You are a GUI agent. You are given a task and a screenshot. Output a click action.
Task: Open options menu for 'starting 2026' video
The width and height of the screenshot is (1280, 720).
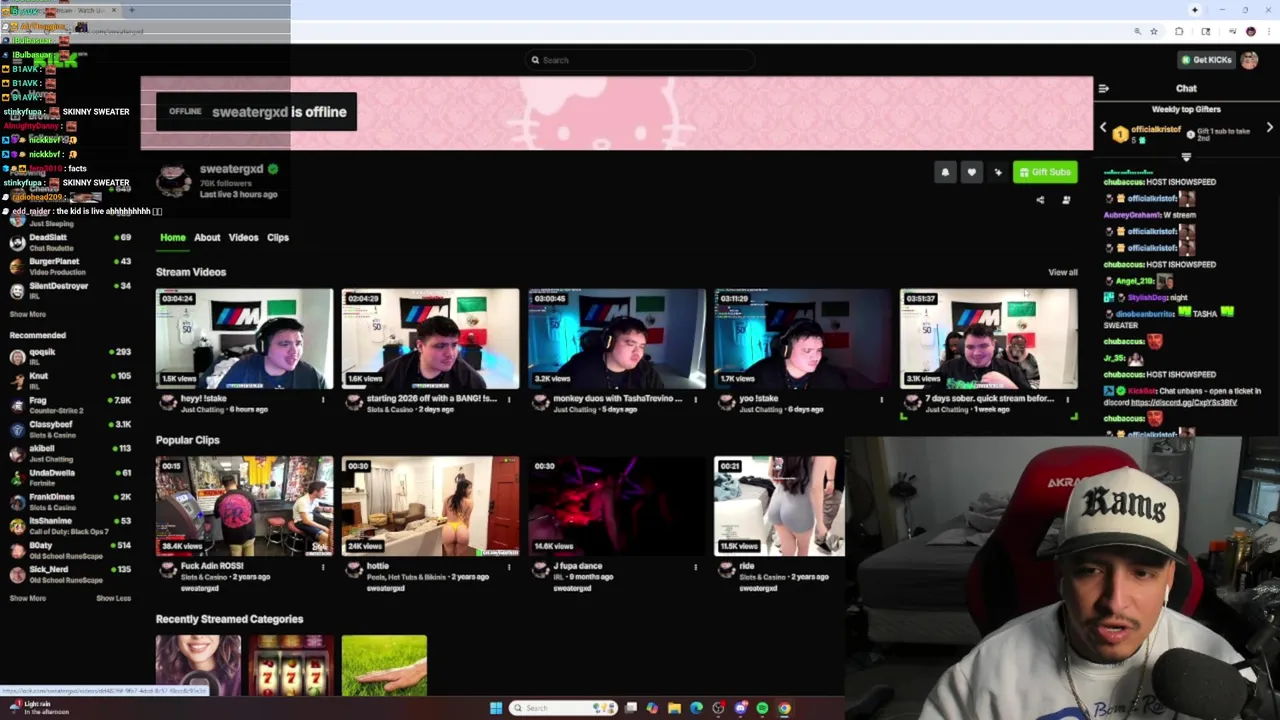[x=509, y=400]
